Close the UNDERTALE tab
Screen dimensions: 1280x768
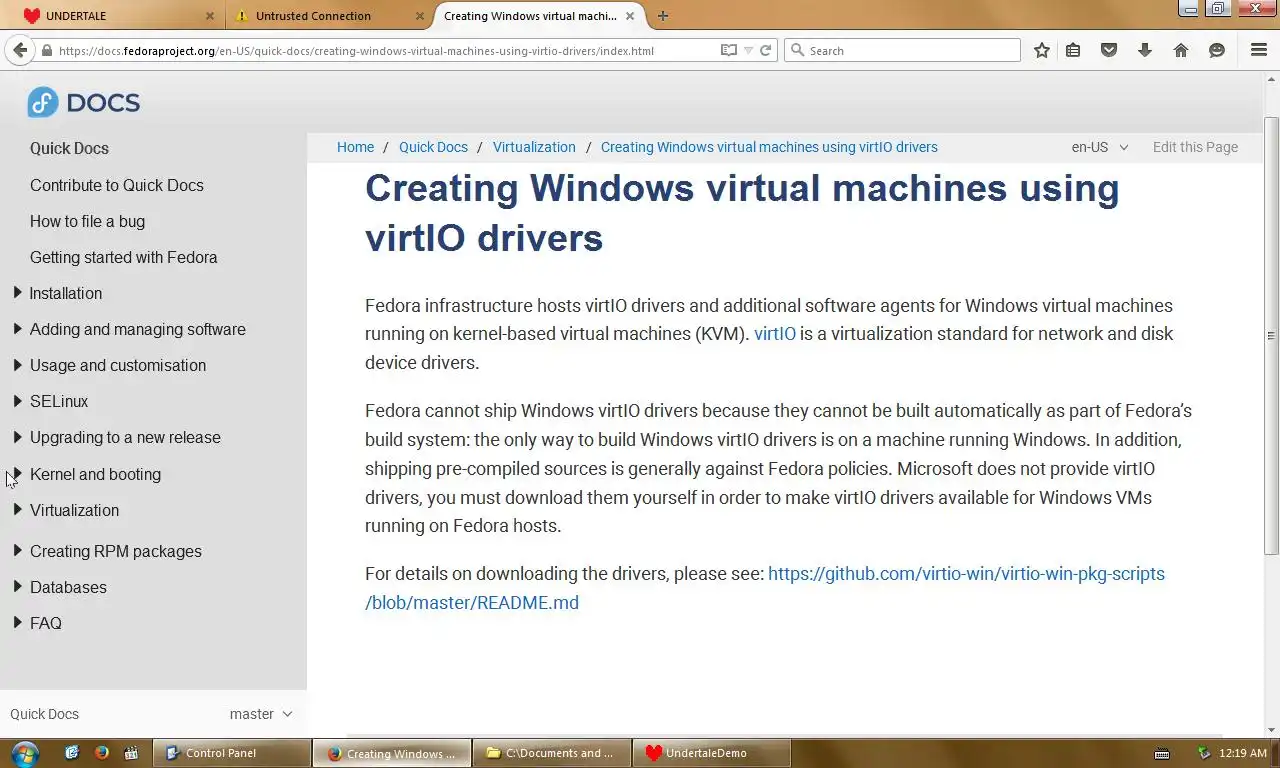(x=210, y=16)
